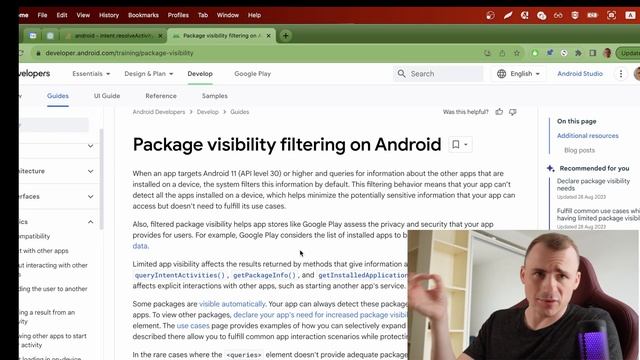The height and width of the screenshot is (360, 640).
Task: Open the three-dot overflow menu on site header
Action: coord(621,73)
